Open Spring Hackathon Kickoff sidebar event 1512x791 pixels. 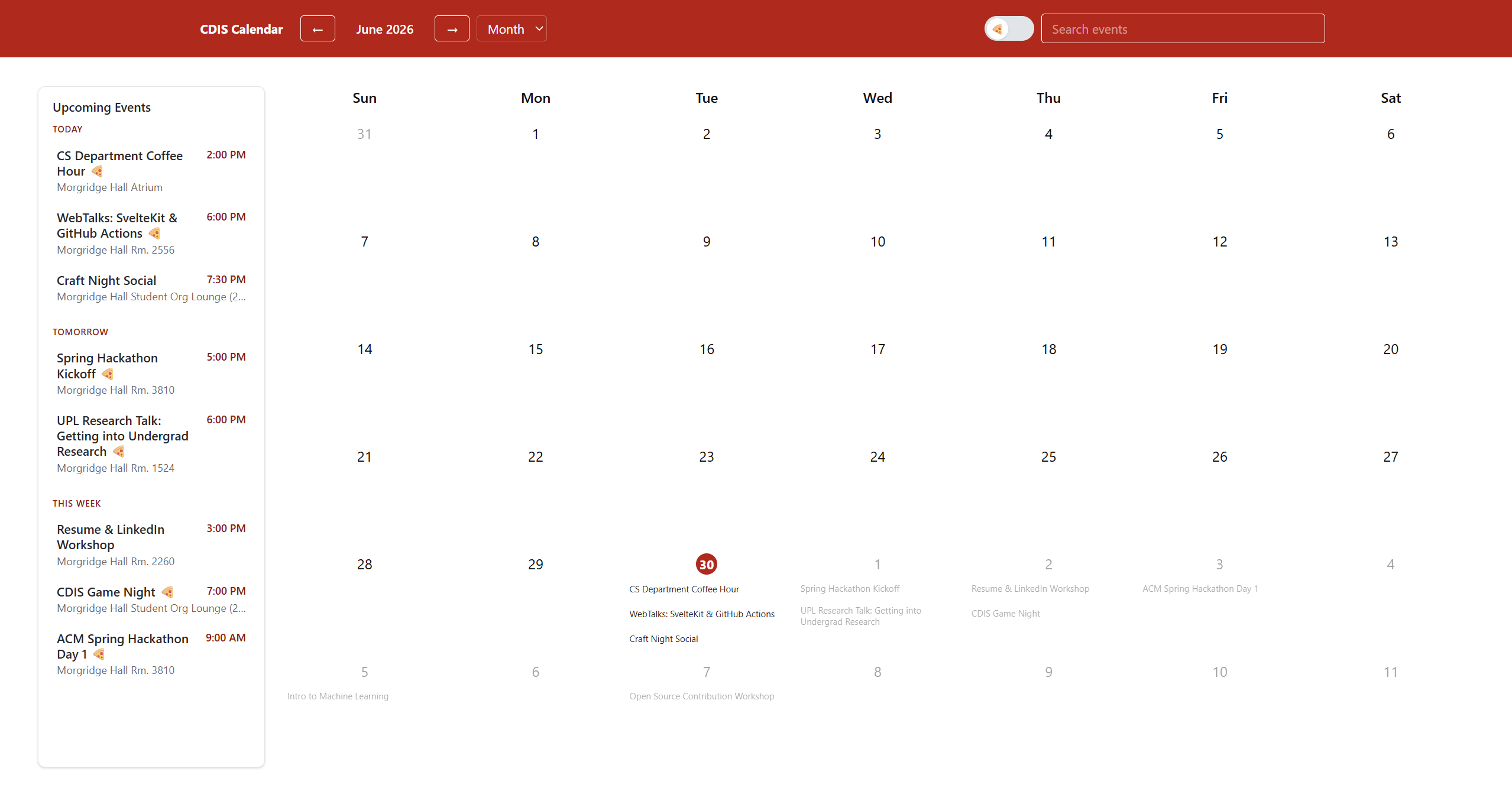pyautogui.click(x=151, y=374)
